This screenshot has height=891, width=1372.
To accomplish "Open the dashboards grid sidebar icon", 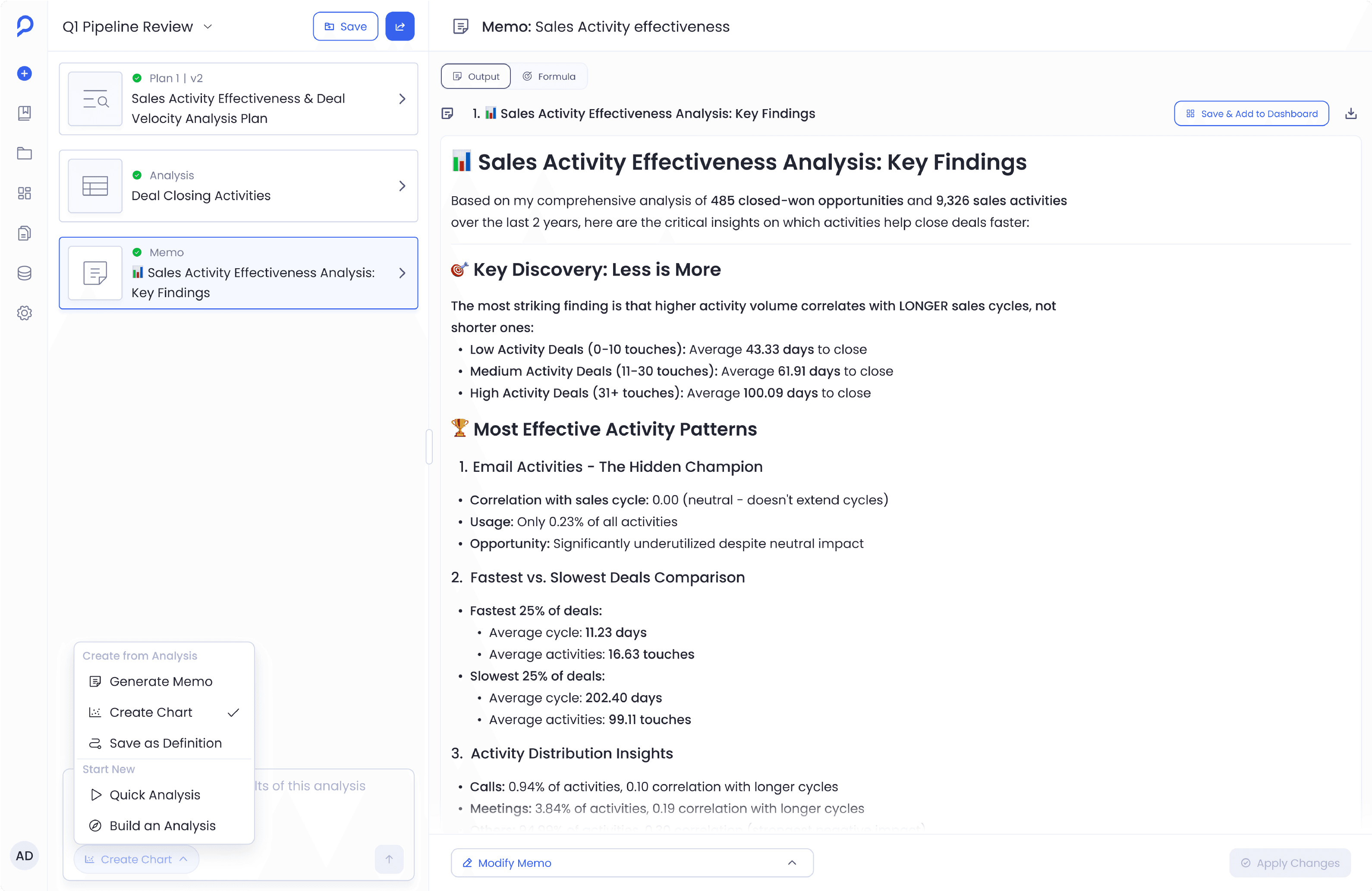I will (24, 193).
